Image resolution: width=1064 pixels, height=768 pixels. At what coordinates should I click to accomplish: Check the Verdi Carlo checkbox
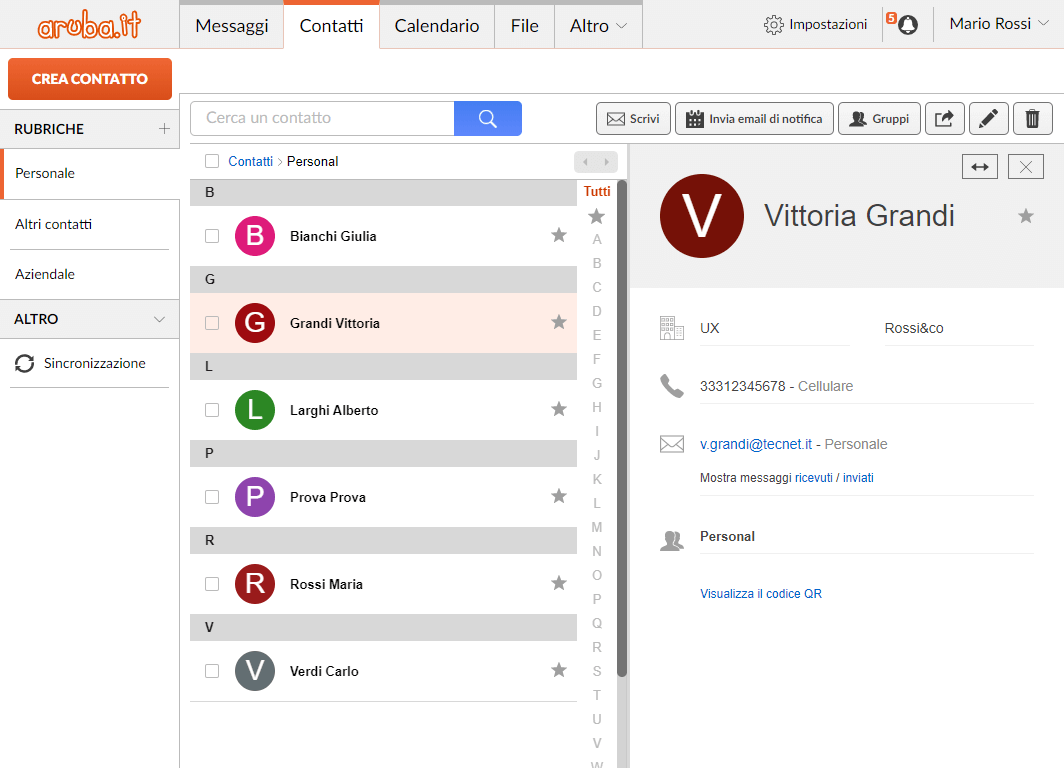[x=212, y=671]
